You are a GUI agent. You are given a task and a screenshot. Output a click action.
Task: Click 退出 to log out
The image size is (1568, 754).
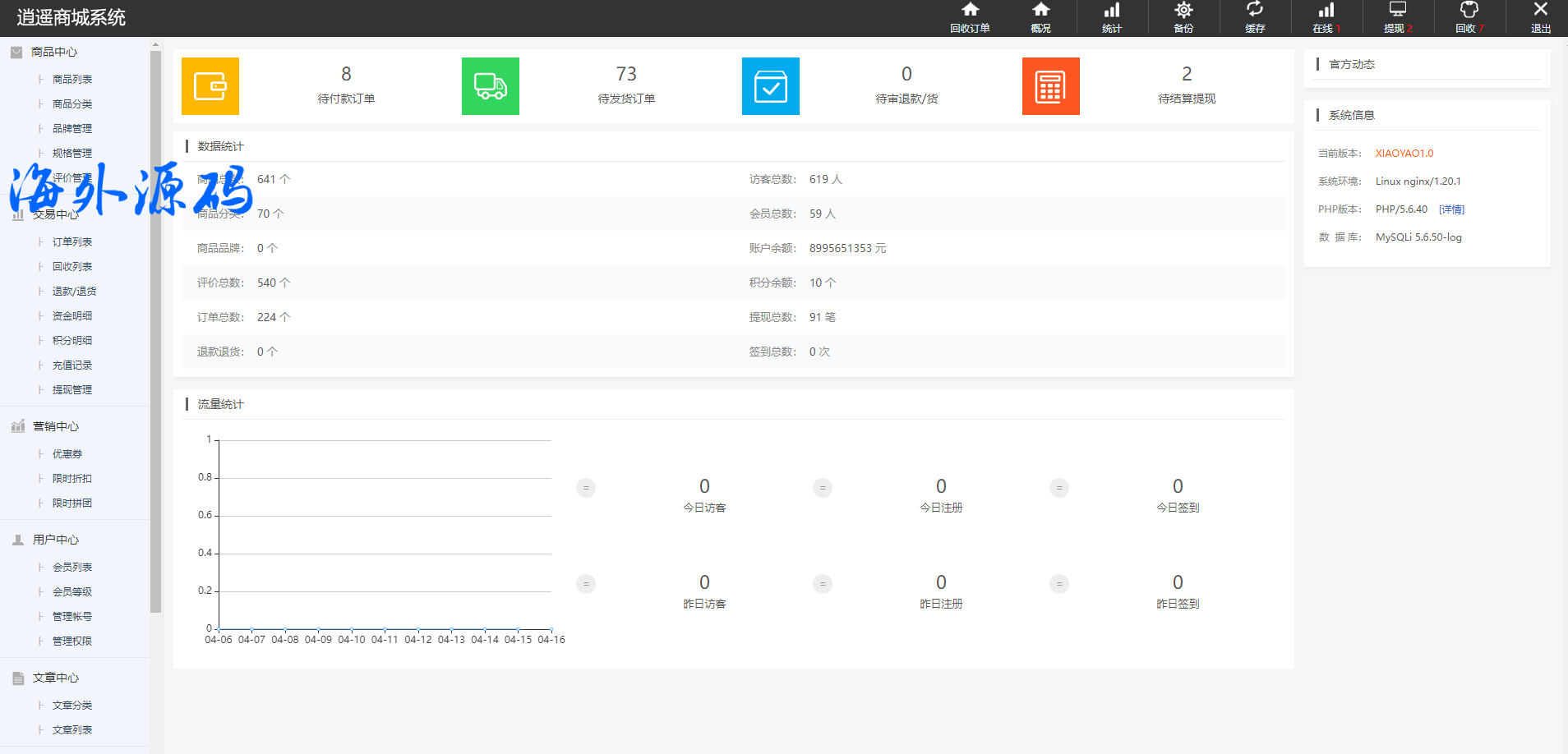1540,17
